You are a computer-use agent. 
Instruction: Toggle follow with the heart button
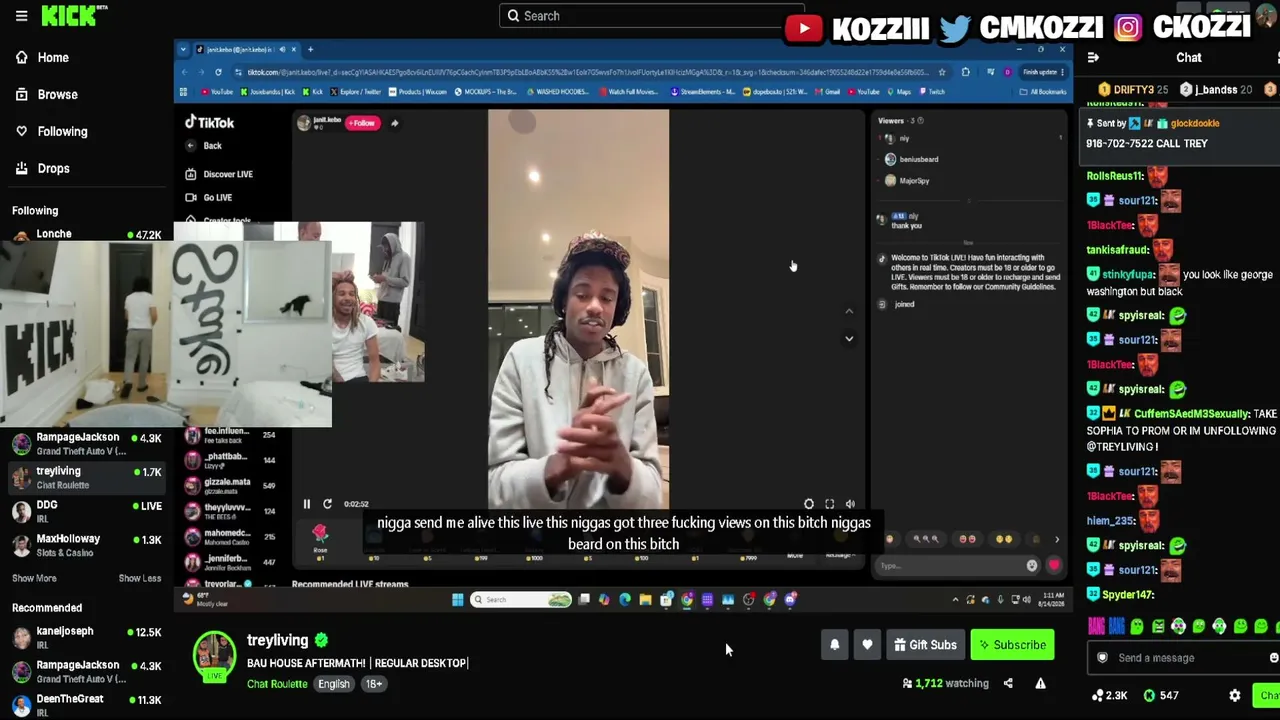click(867, 645)
